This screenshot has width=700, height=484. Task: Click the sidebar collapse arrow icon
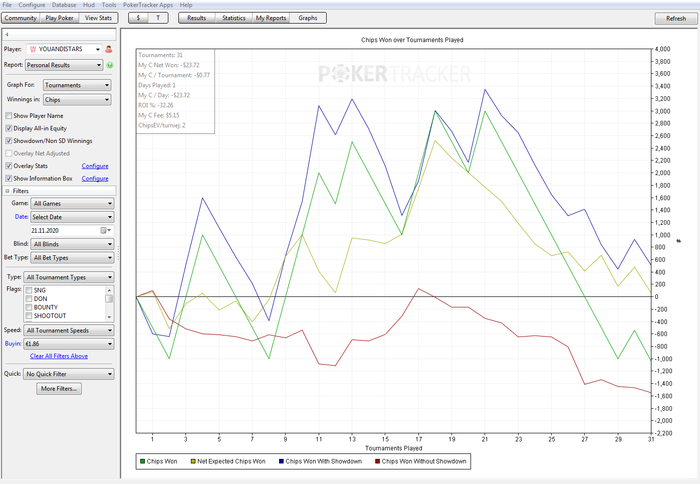[7, 33]
